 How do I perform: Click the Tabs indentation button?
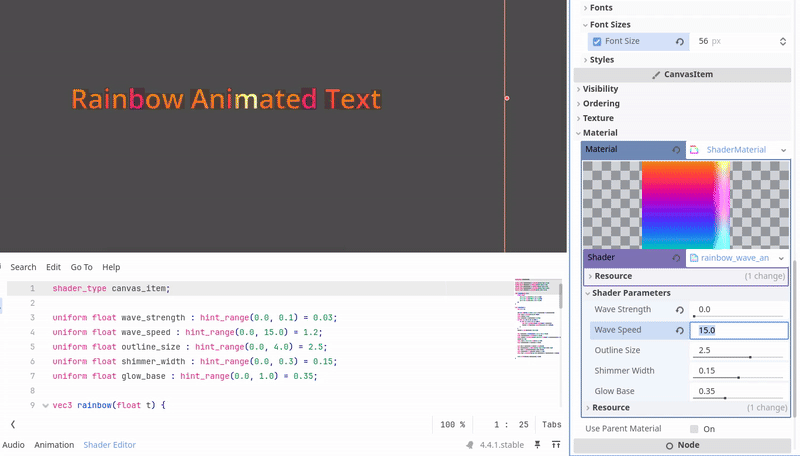552,424
